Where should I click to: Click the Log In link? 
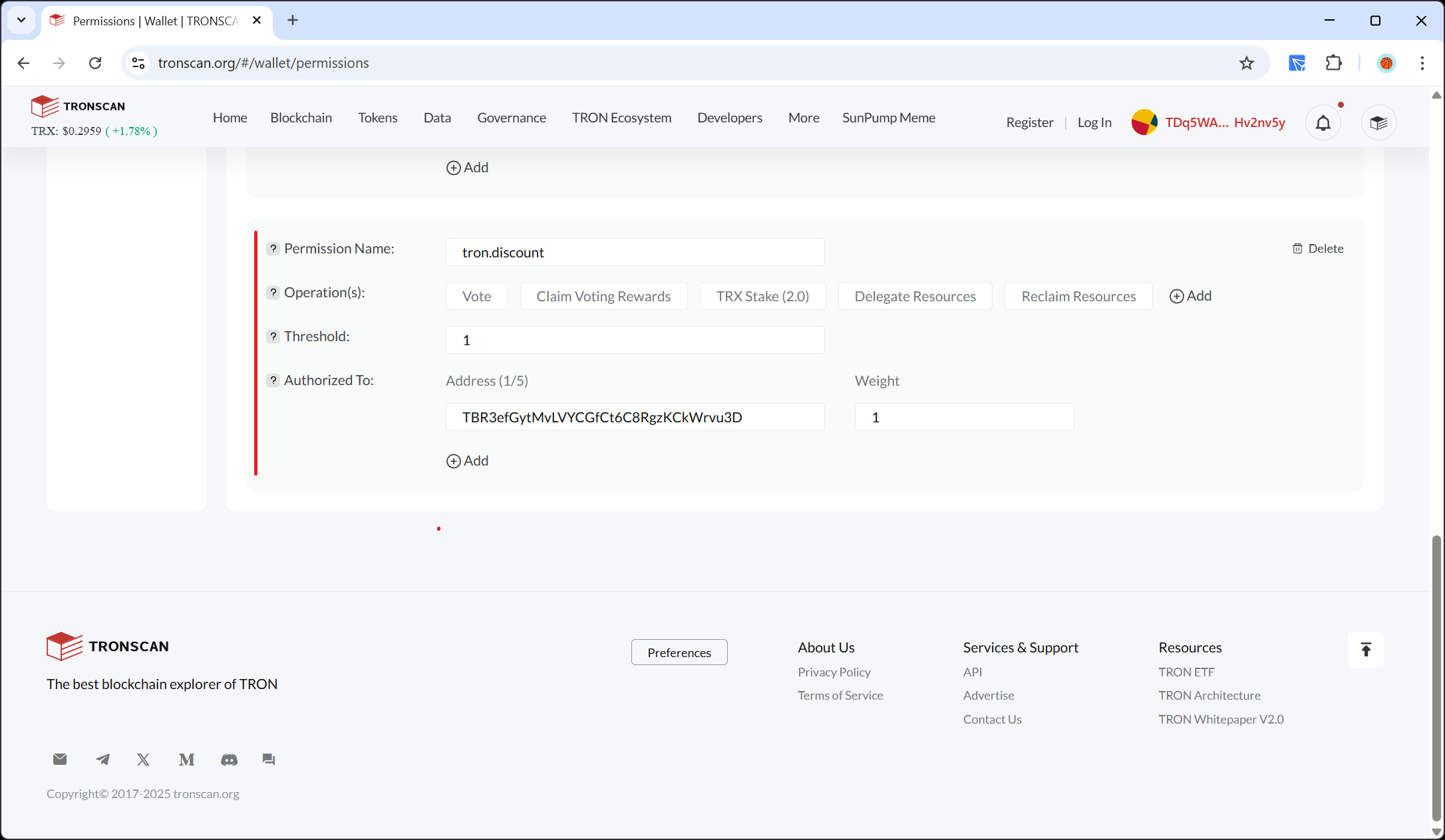(1094, 122)
